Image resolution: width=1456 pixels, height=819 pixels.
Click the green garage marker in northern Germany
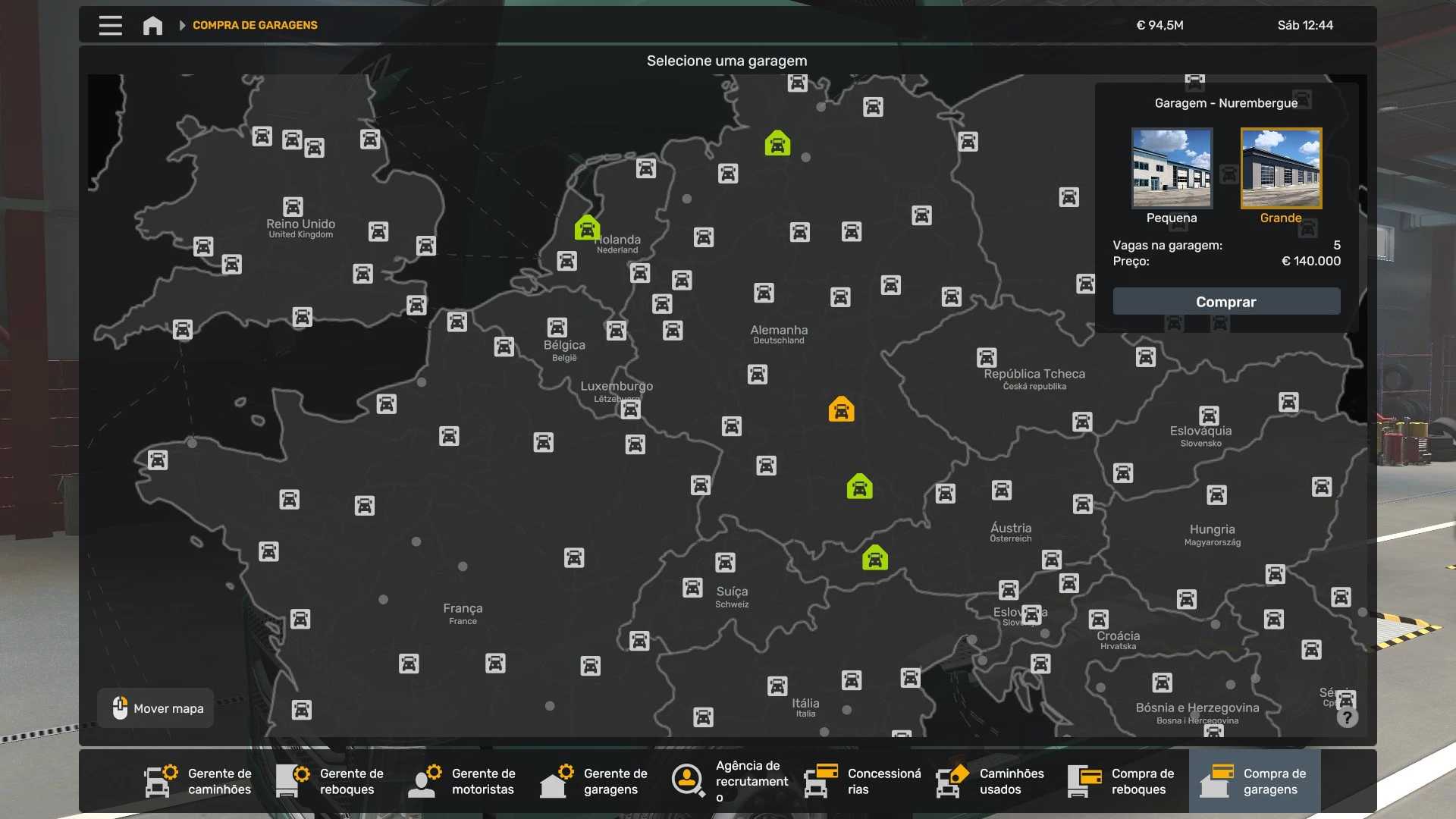tap(777, 143)
